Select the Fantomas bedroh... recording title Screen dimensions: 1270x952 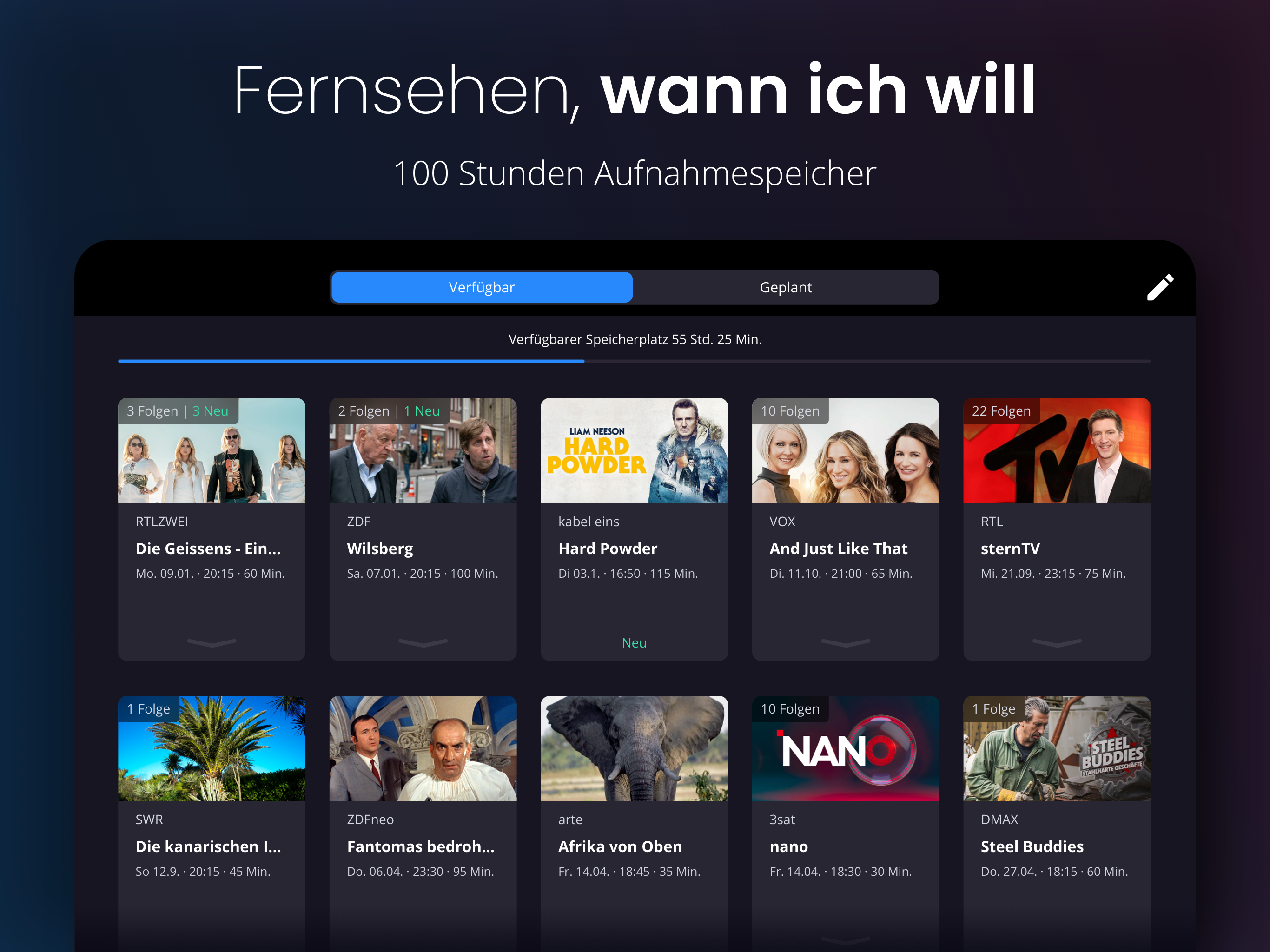(x=420, y=846)
